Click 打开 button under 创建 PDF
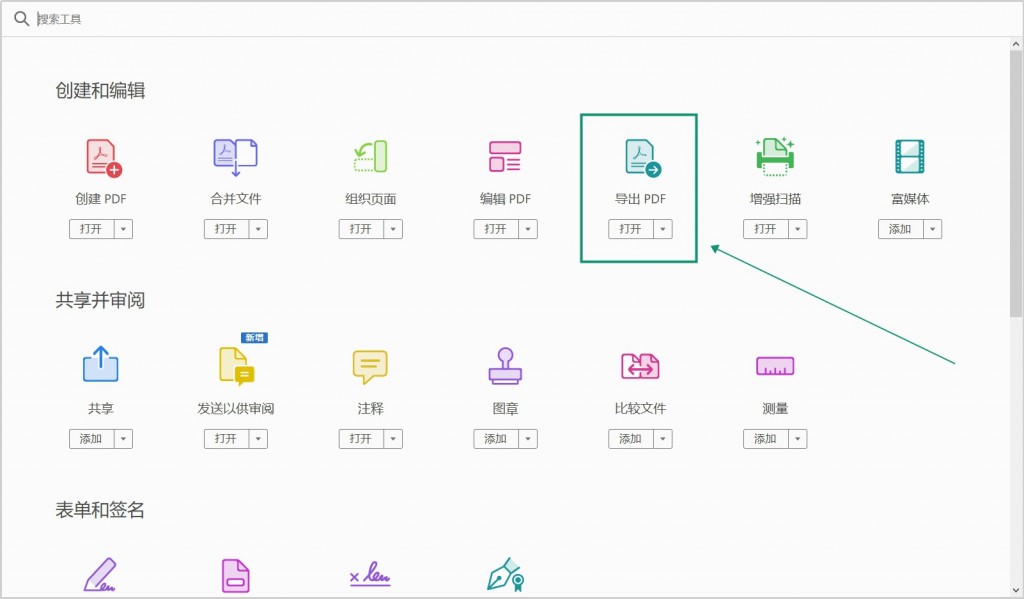This screenshot has height=599, width=1024. click(91, 229)
